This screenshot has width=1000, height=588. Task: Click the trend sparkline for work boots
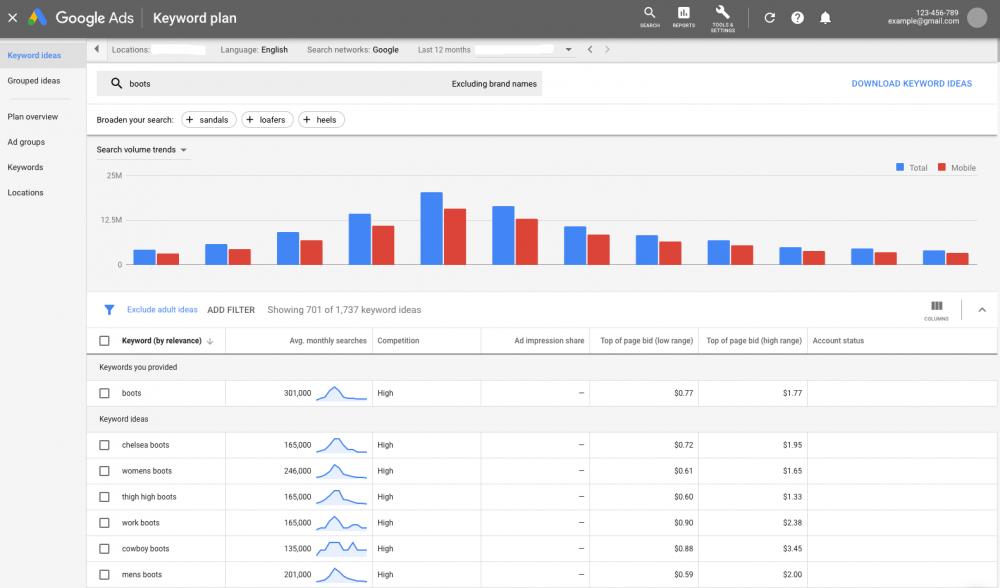tap(341, 523)
